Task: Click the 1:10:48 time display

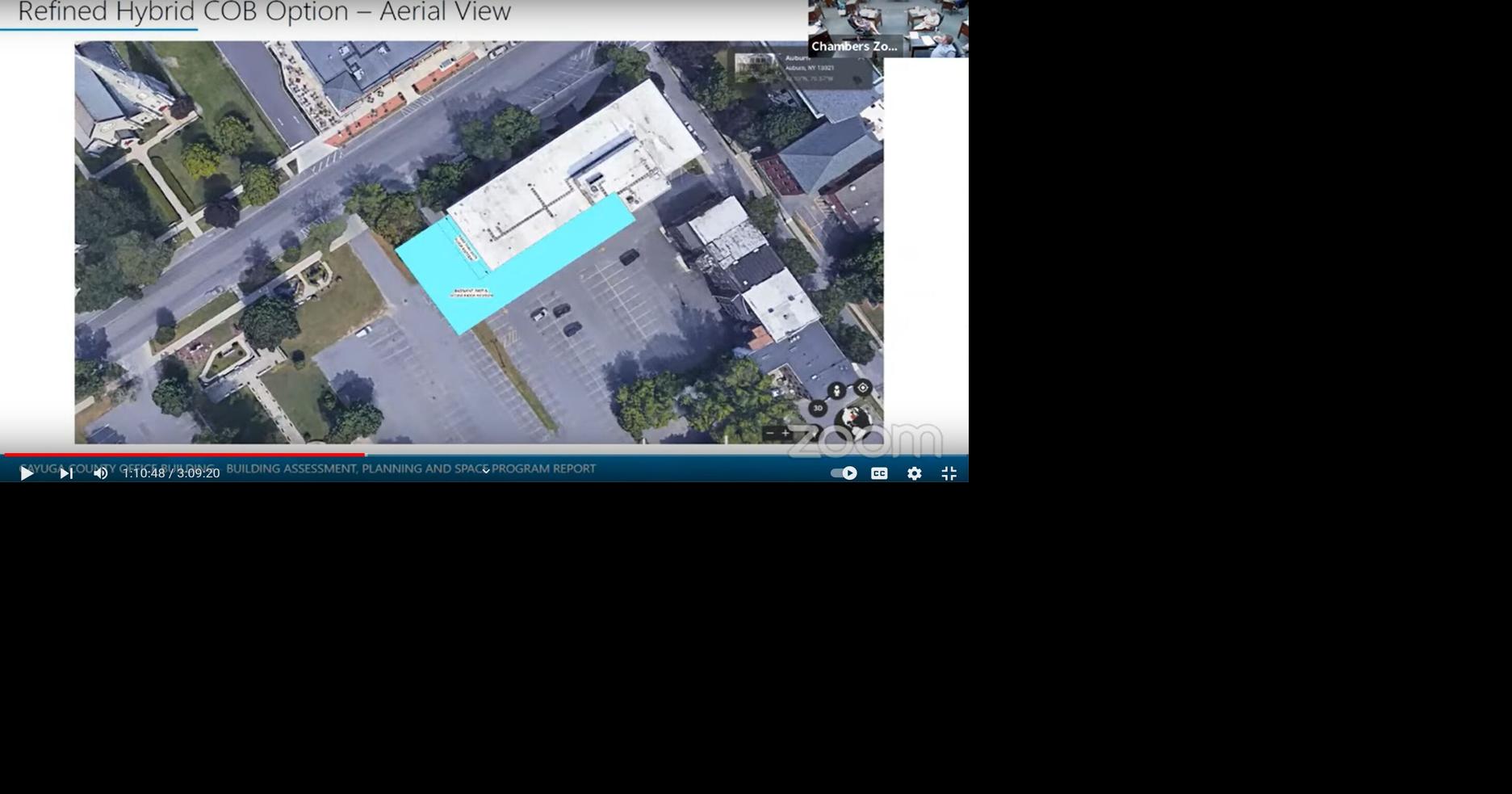Action: (145, 474)
